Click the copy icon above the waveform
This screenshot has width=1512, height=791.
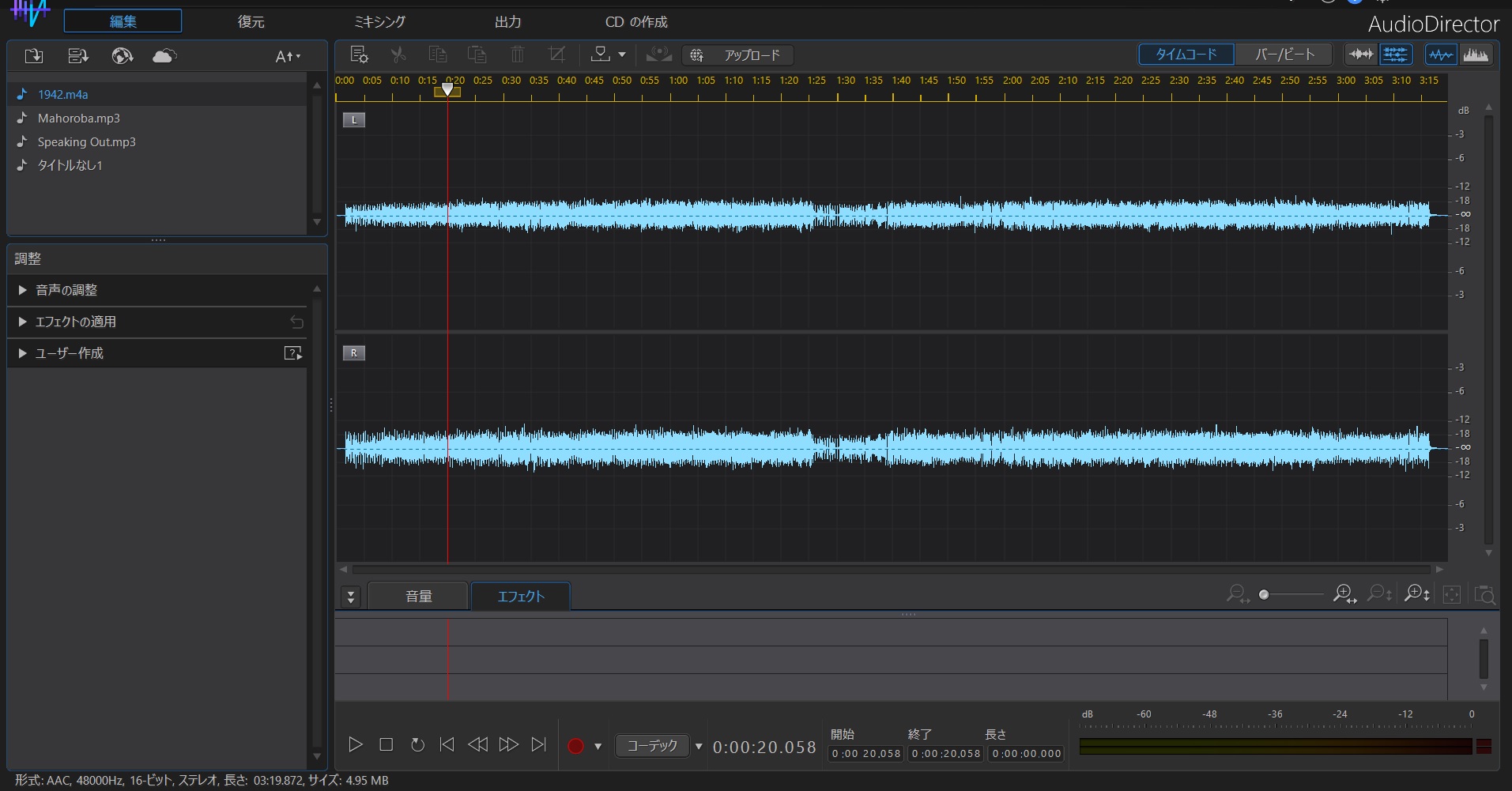click(x=437, y=55)
